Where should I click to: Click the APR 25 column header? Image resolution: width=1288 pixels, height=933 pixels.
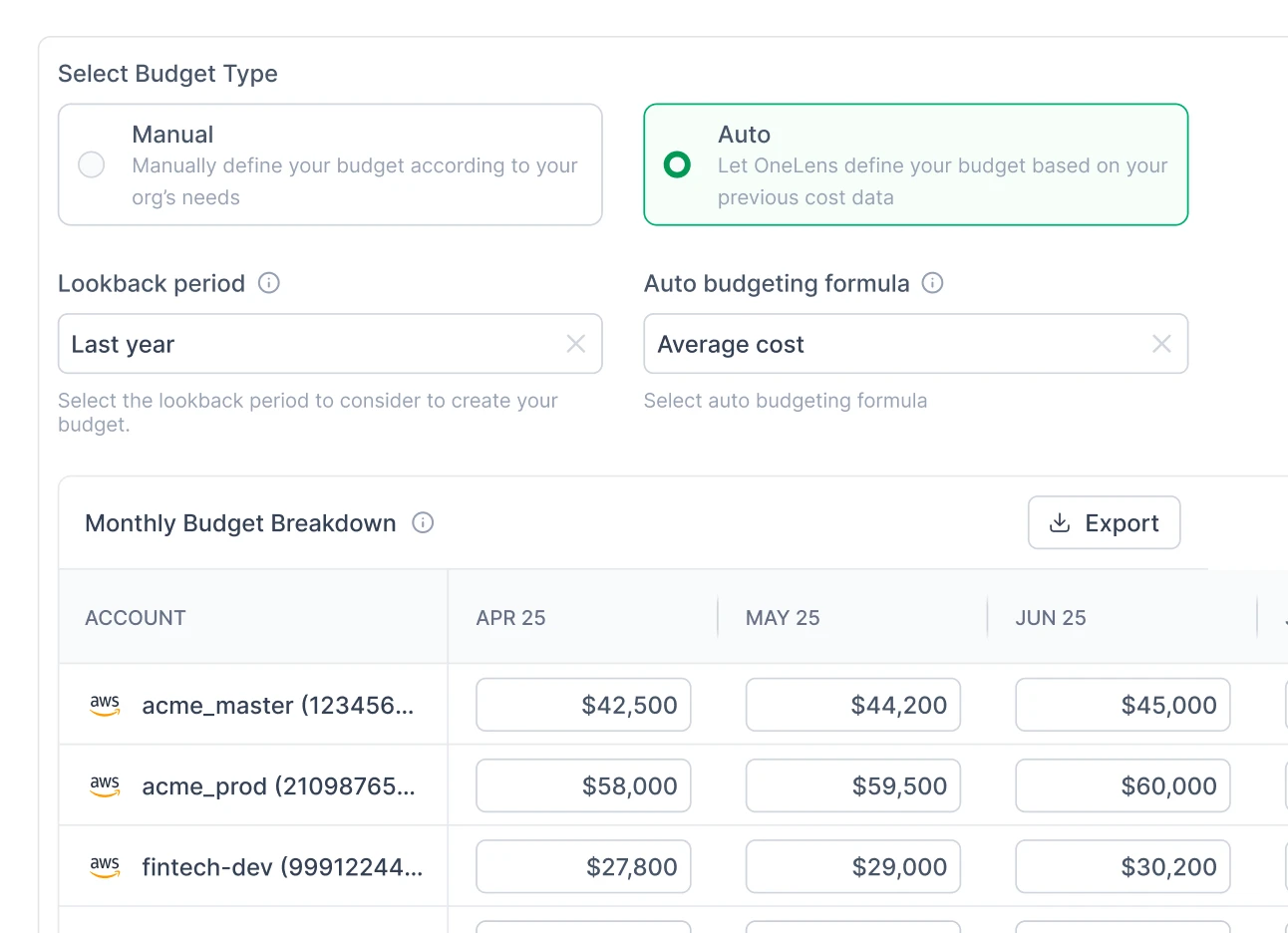pyautogui.click(x=510, y=618)
